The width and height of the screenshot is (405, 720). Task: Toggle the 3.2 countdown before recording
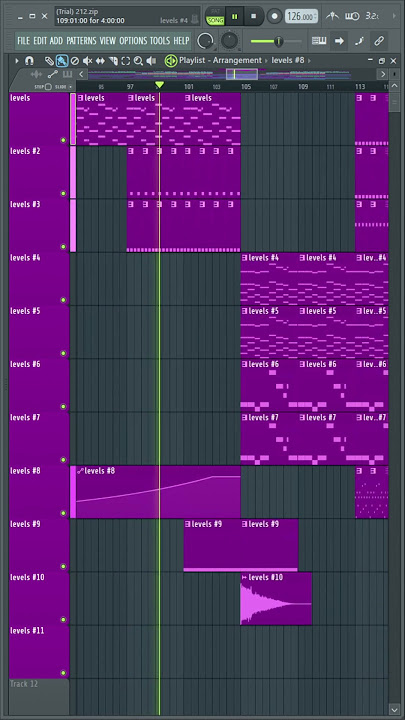[372, 16]
